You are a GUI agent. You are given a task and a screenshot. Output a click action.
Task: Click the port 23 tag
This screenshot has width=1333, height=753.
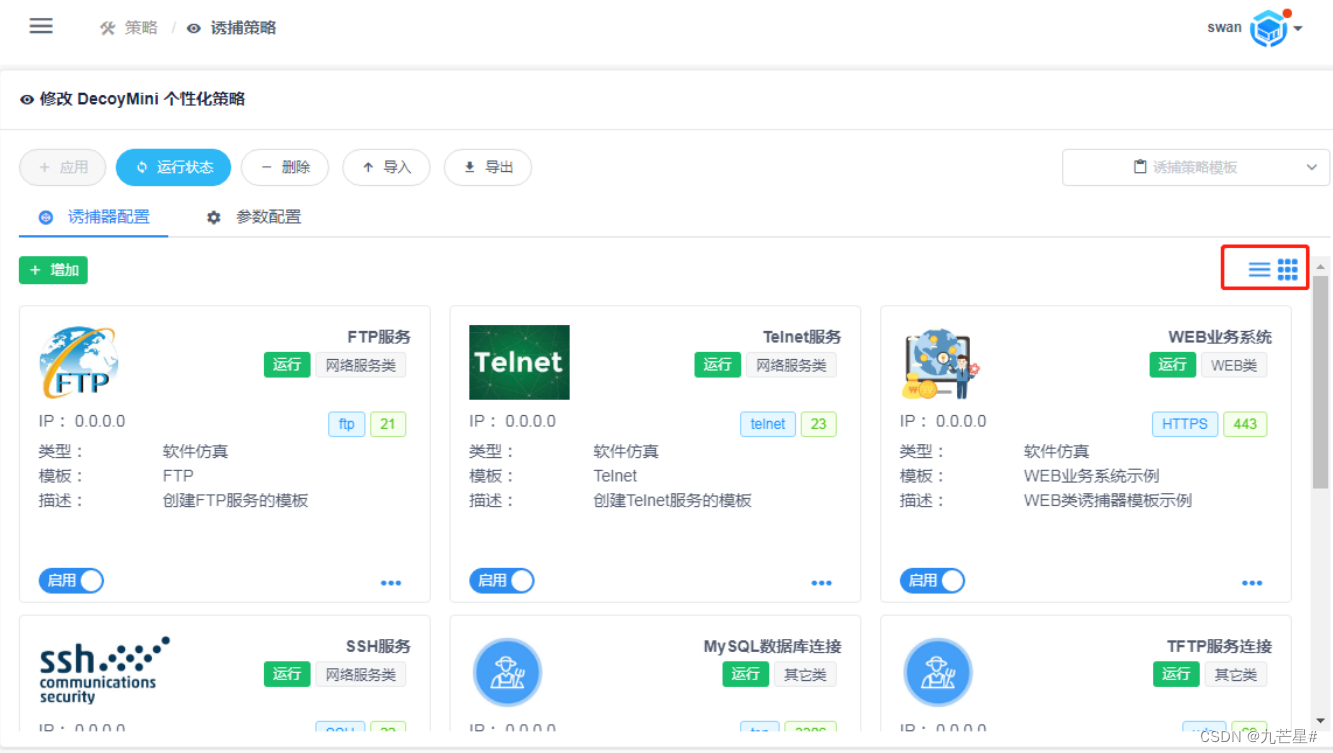[818, 424]
